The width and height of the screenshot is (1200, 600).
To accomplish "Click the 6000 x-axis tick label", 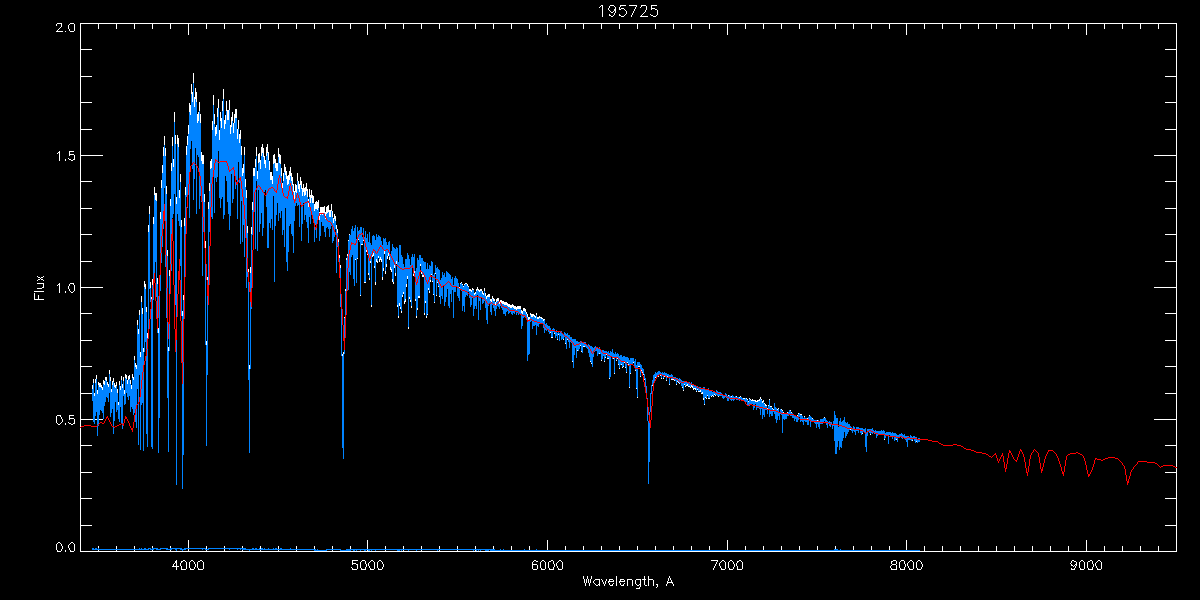I will coord(547,565).
